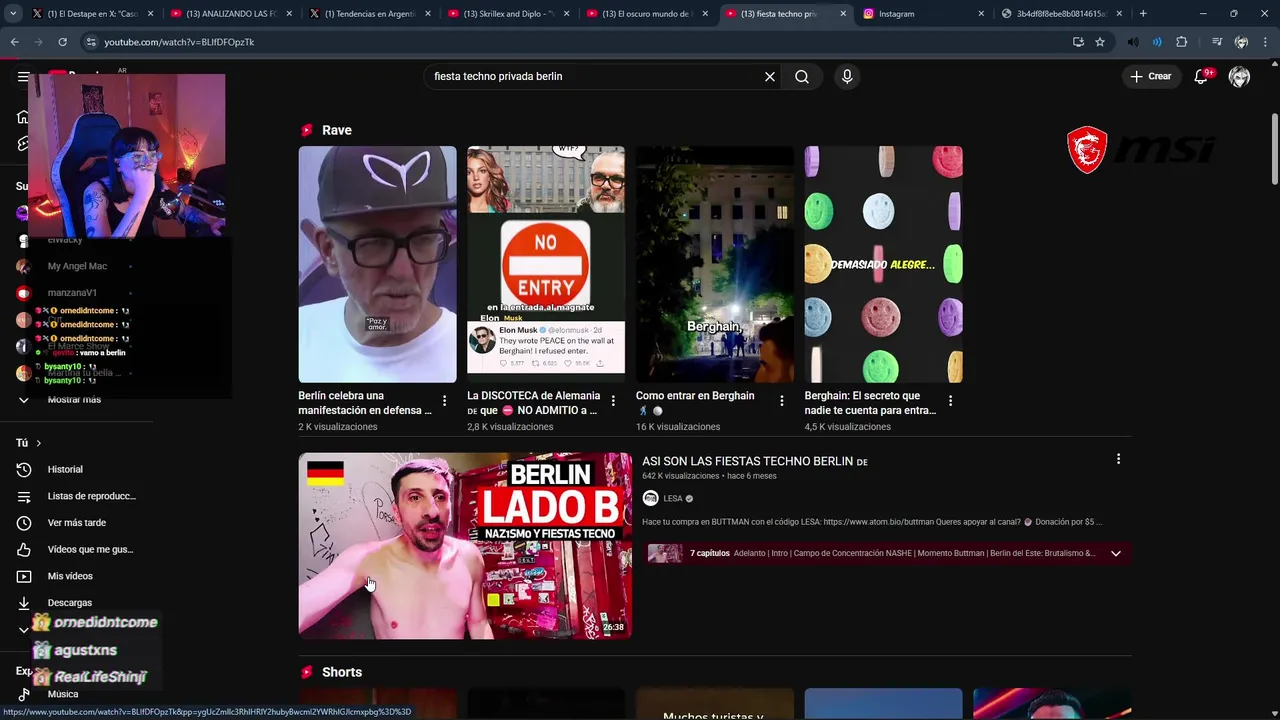
Task: Expand the Tú section chevron
Action: (39, 443)
